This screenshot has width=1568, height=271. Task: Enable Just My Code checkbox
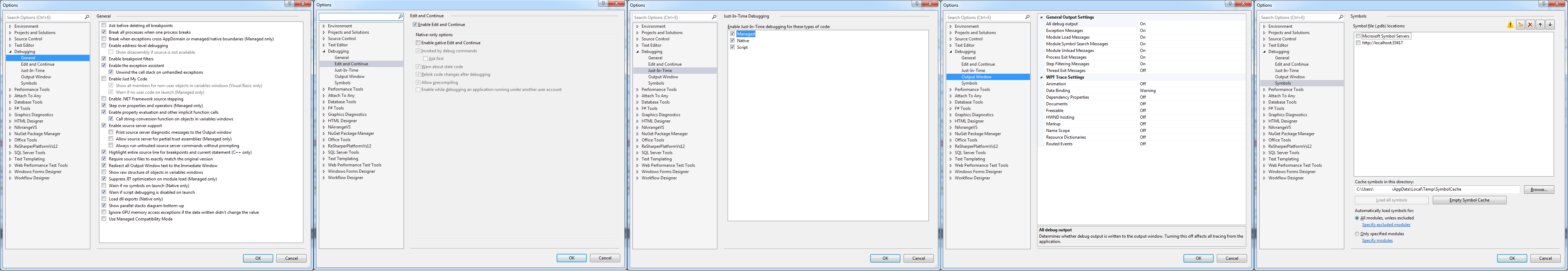coord(104,79)
